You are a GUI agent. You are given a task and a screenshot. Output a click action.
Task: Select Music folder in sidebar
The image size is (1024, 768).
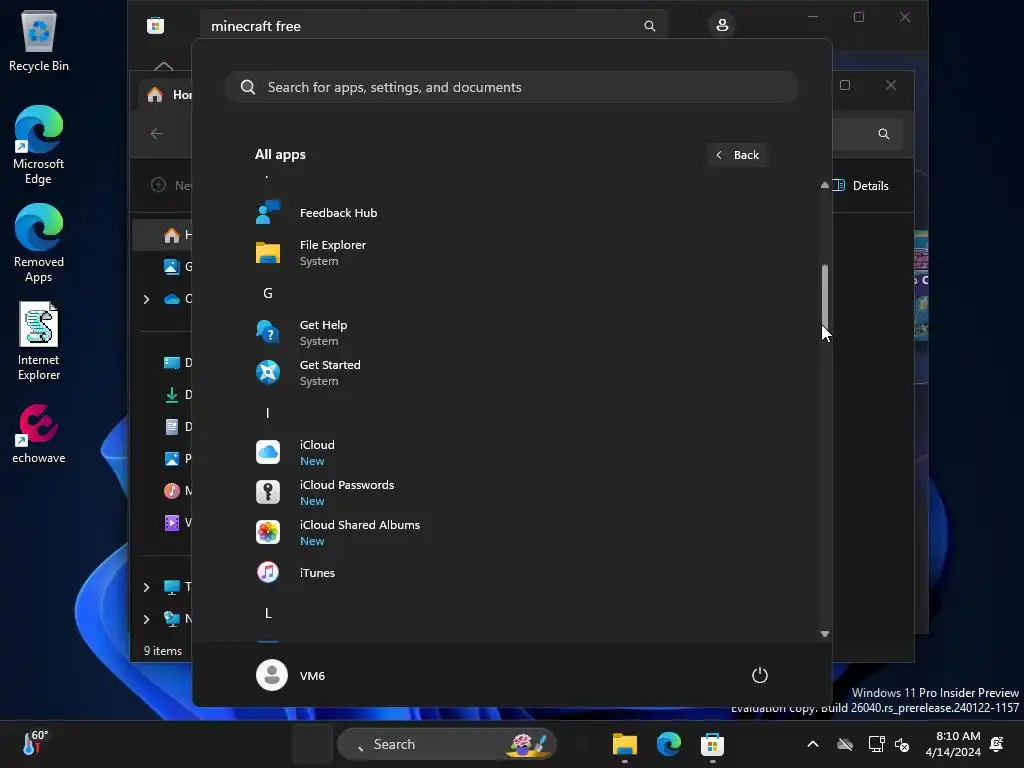click(178, 490)
